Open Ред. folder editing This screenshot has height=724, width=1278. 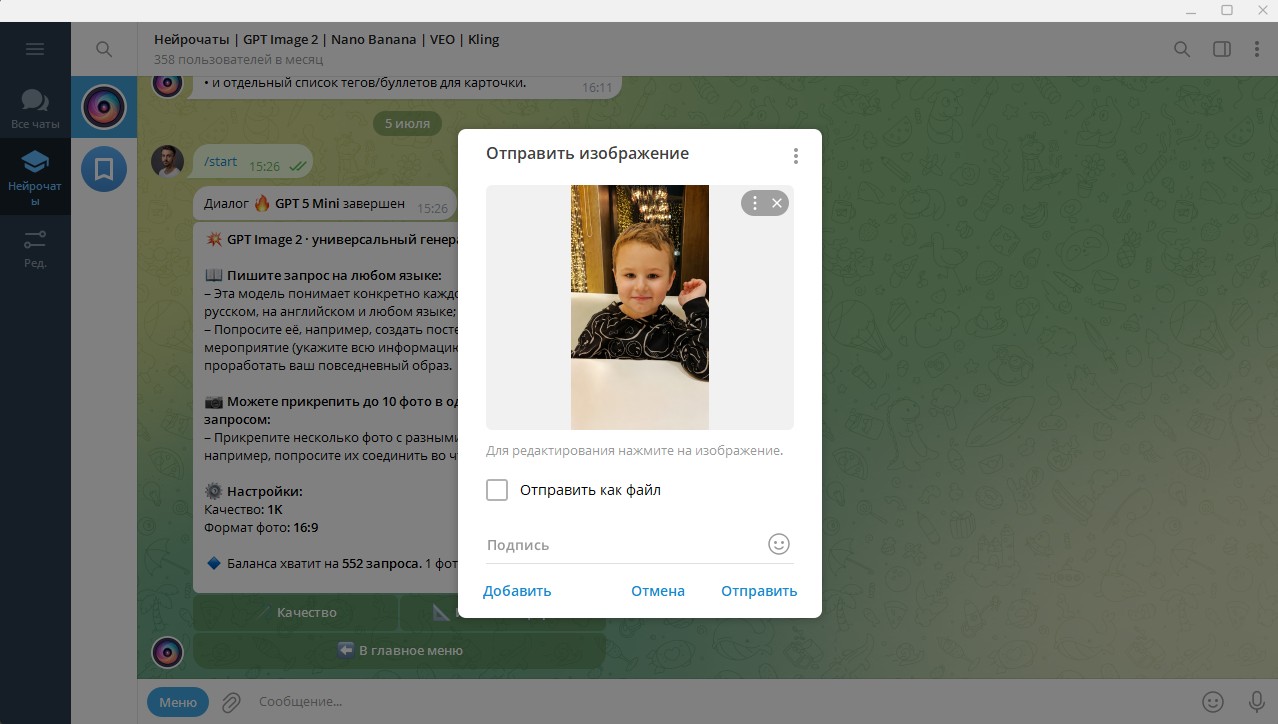tap(35, 248)
